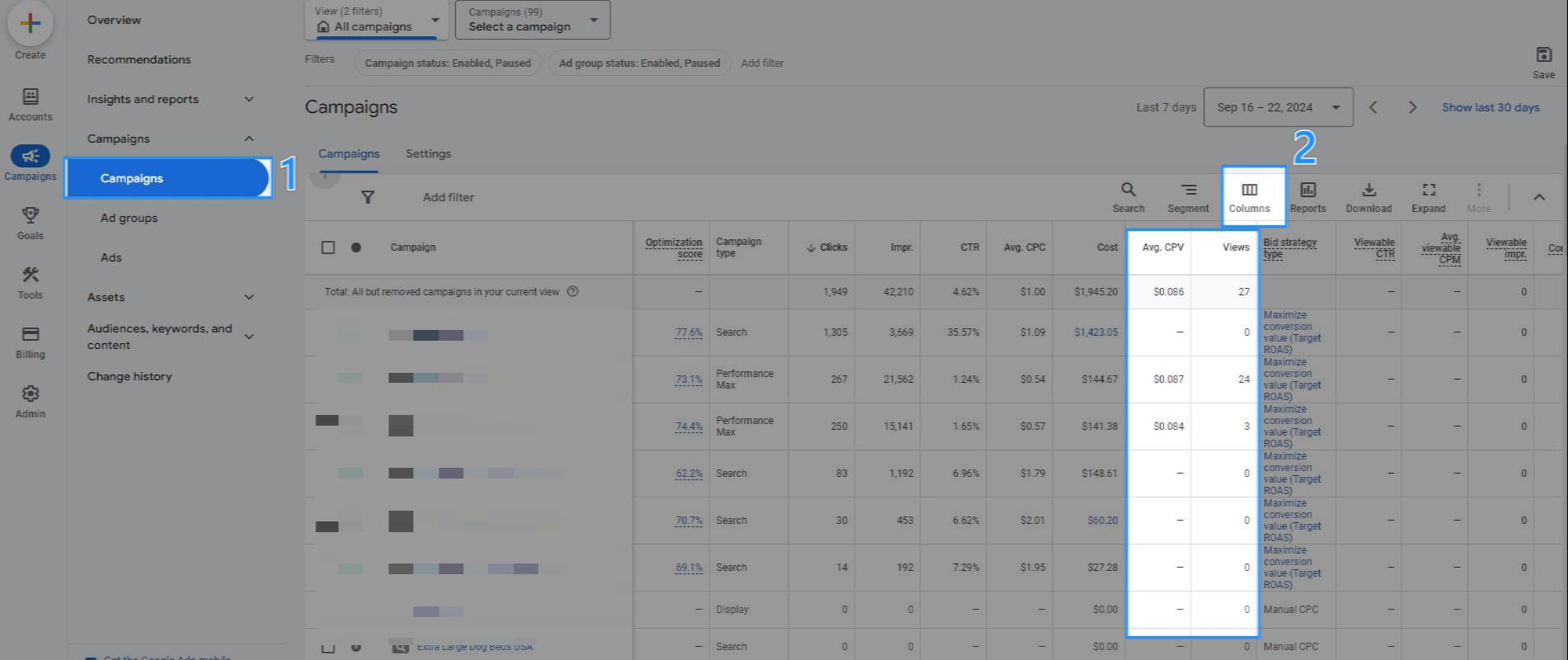Switch to the Campaigns tab
Viewport: 1568px width, 660px height.
pyautogui.click(x=349, y=153)
